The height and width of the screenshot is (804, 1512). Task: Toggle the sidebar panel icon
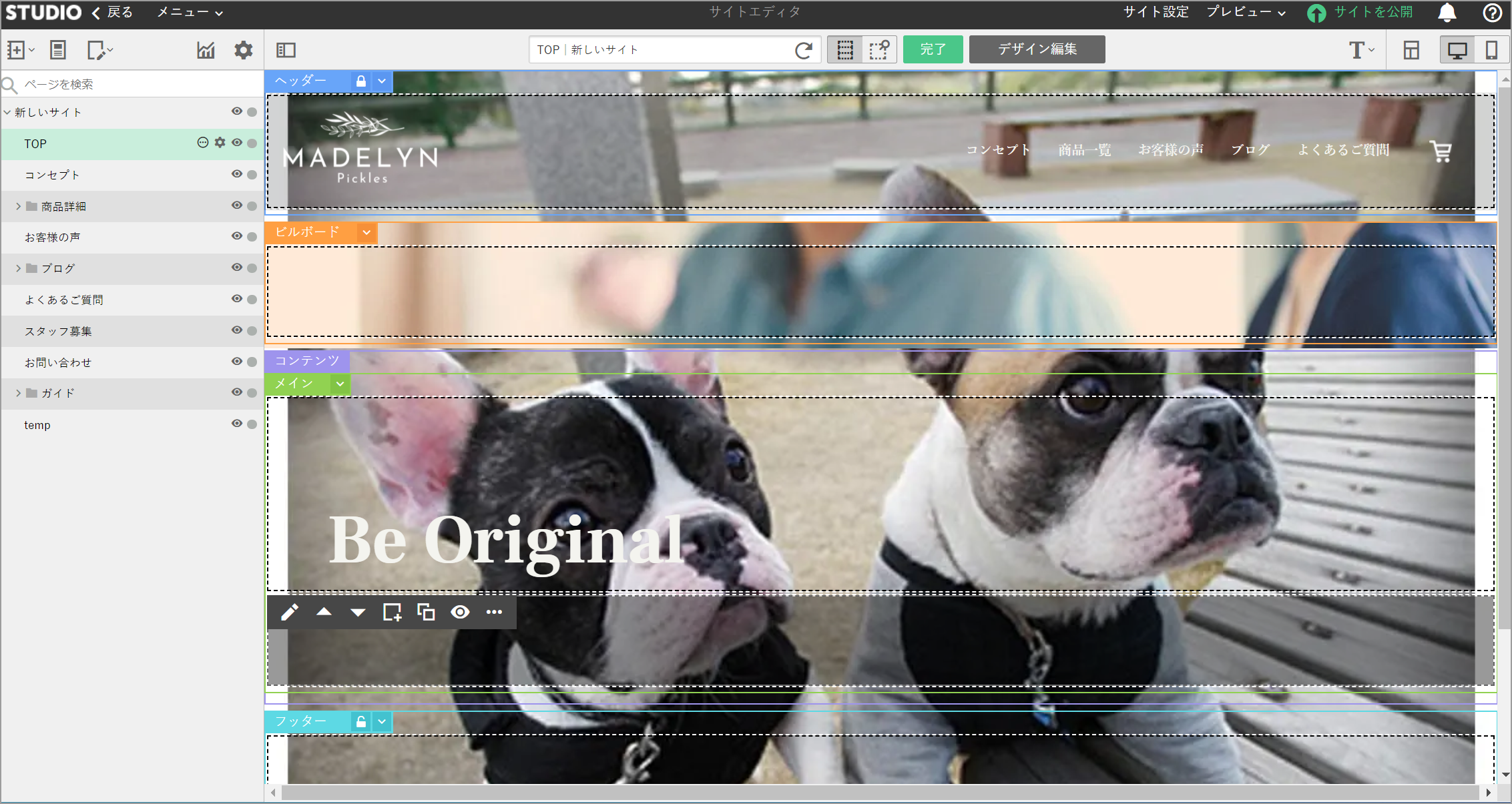286,50
